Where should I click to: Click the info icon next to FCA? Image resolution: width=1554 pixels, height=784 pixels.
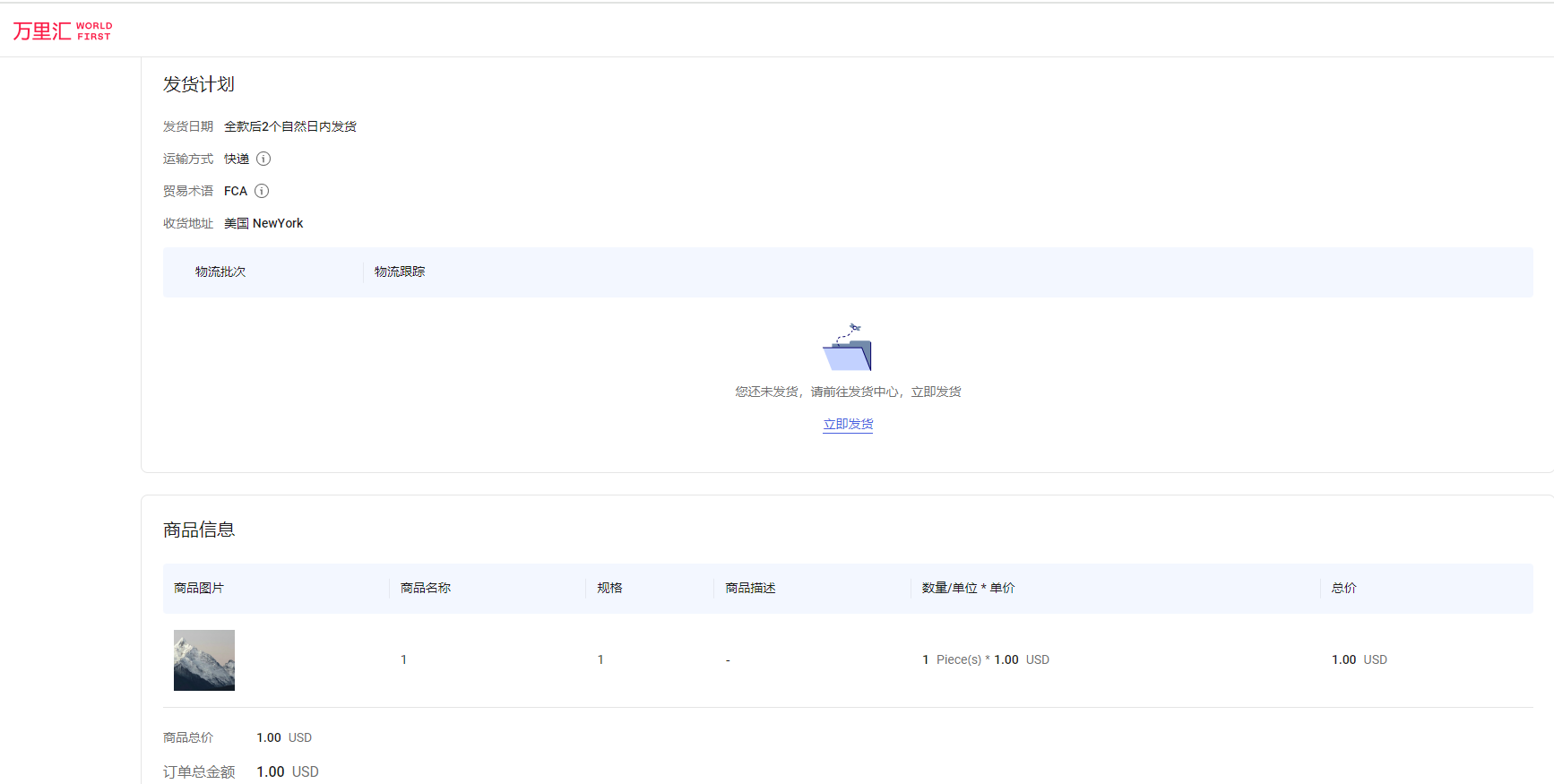[262, 191]
